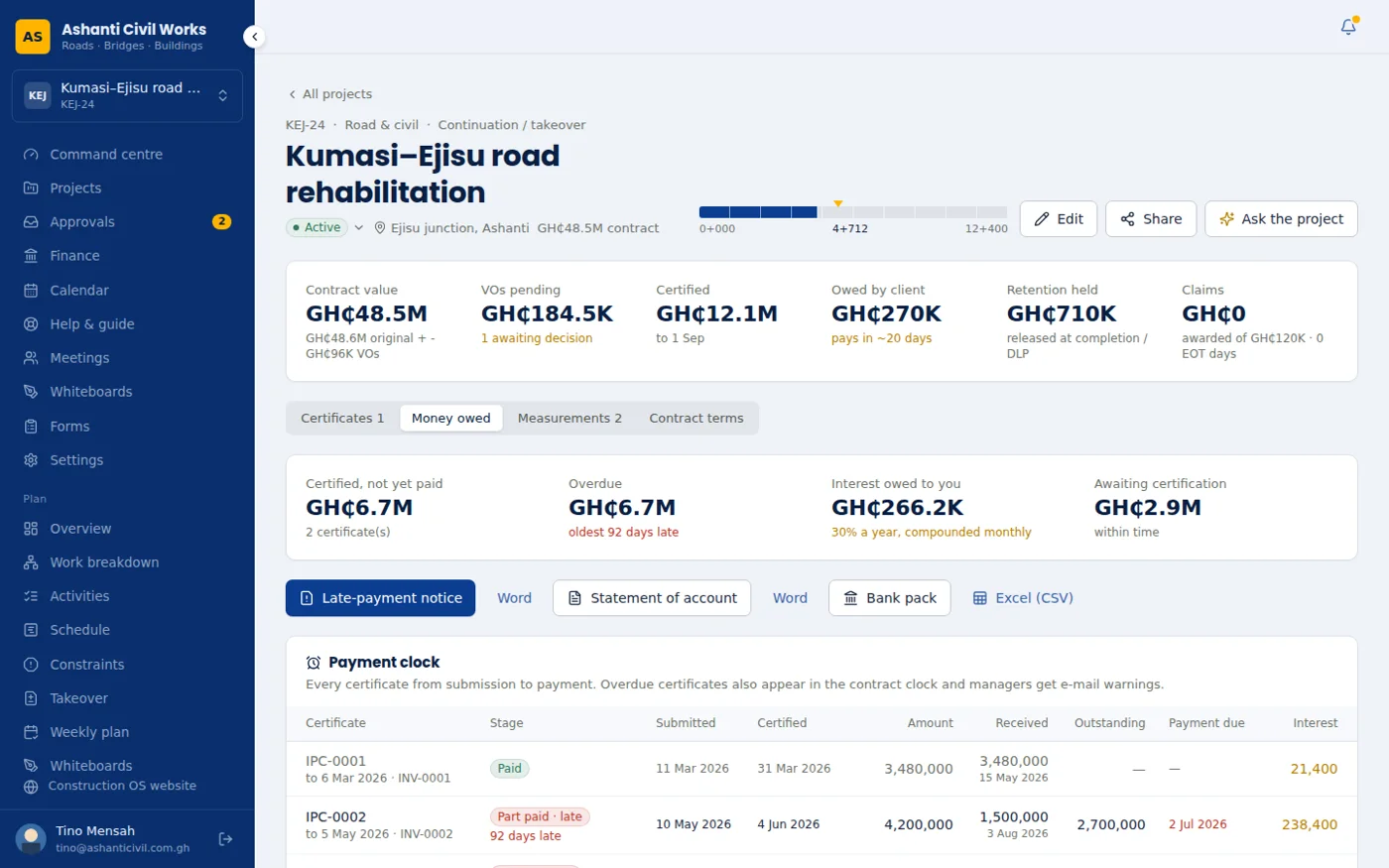The image size is (1389, 868).
Task: Open Approvals with 2 pending
Action: click(x=127, y=222)
